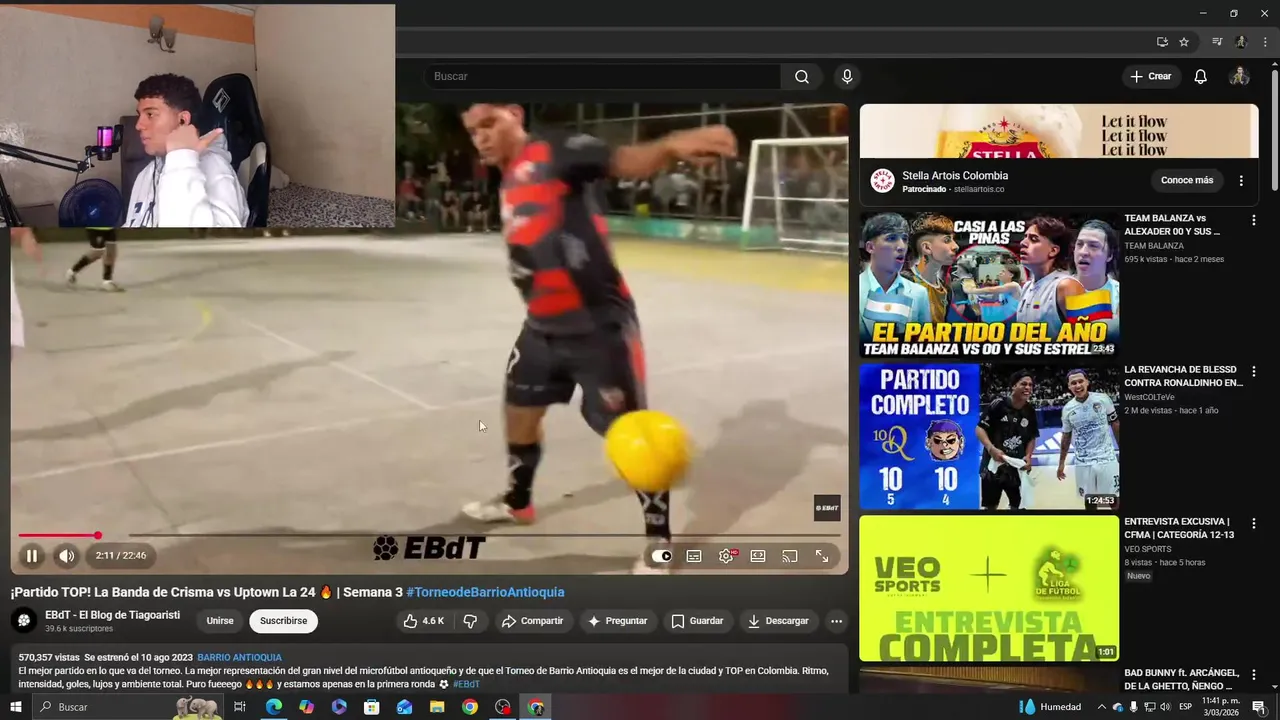
Task: Focus the Buscar search field
Action: point(602,77)
